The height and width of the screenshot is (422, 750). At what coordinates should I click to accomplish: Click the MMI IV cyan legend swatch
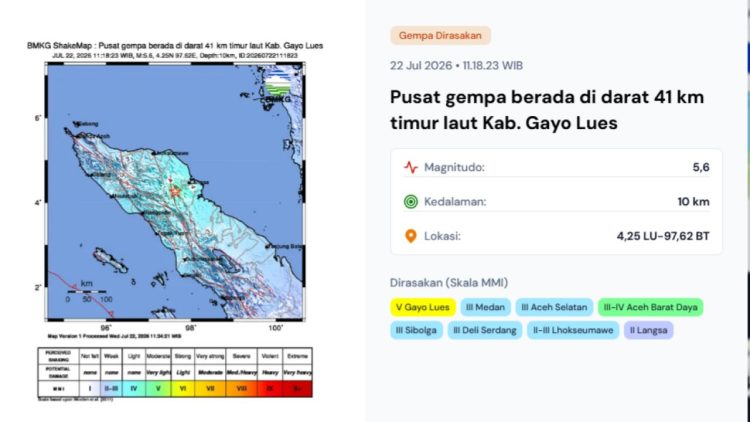(134, 389)
